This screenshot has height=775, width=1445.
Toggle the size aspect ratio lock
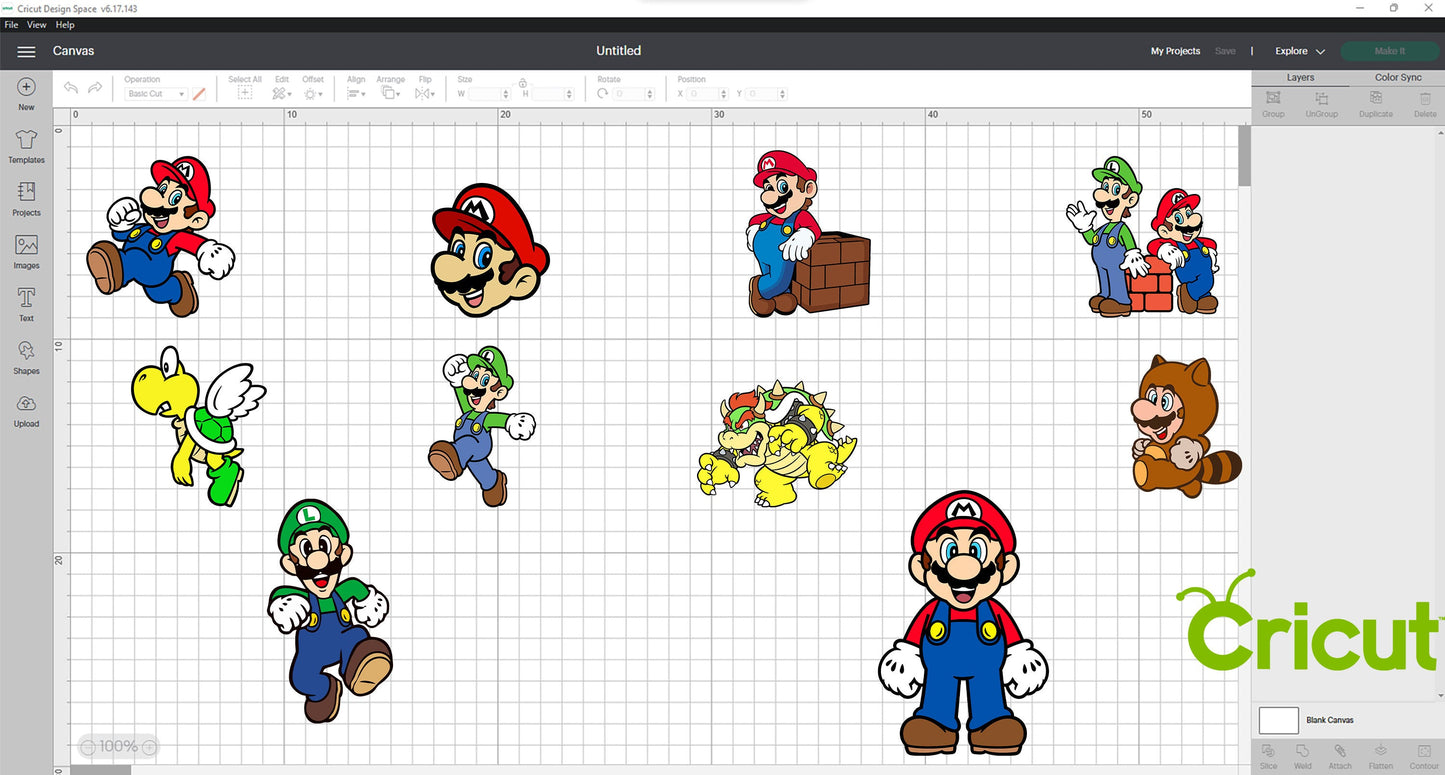point(522,84)
